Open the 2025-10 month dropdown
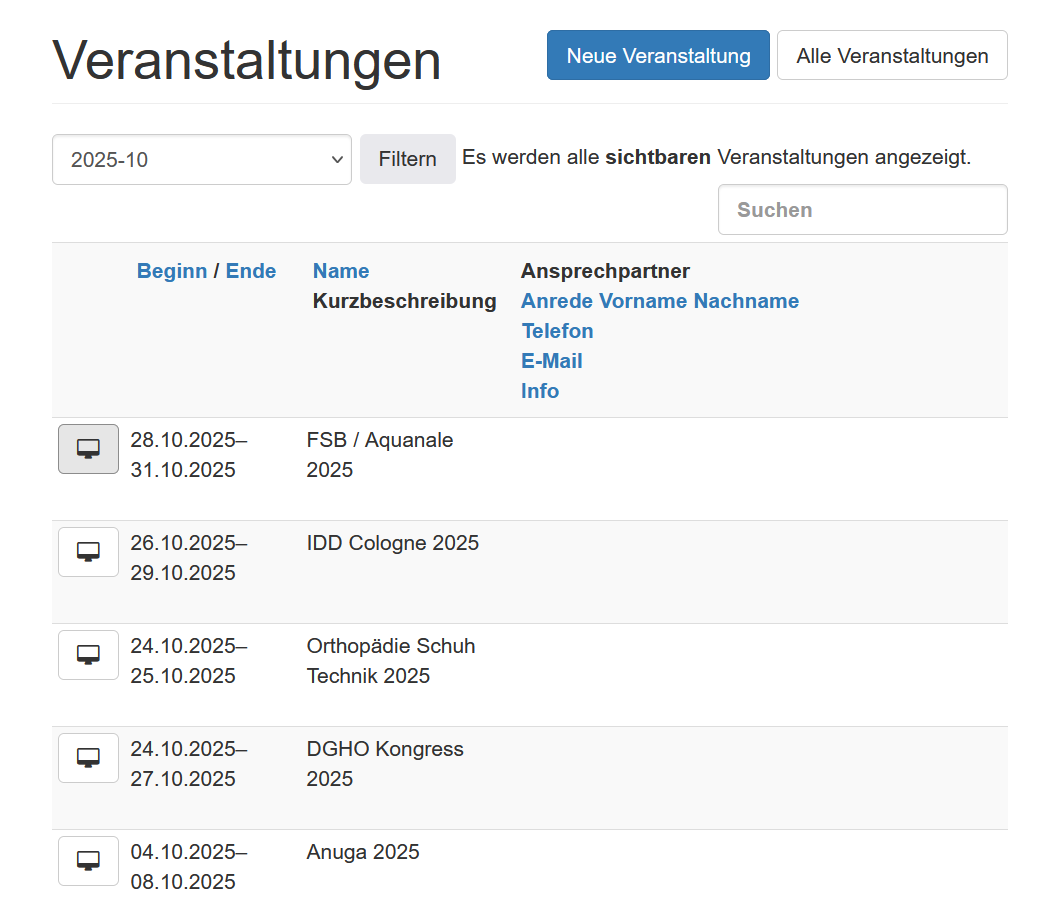 (x=201, y=160)
